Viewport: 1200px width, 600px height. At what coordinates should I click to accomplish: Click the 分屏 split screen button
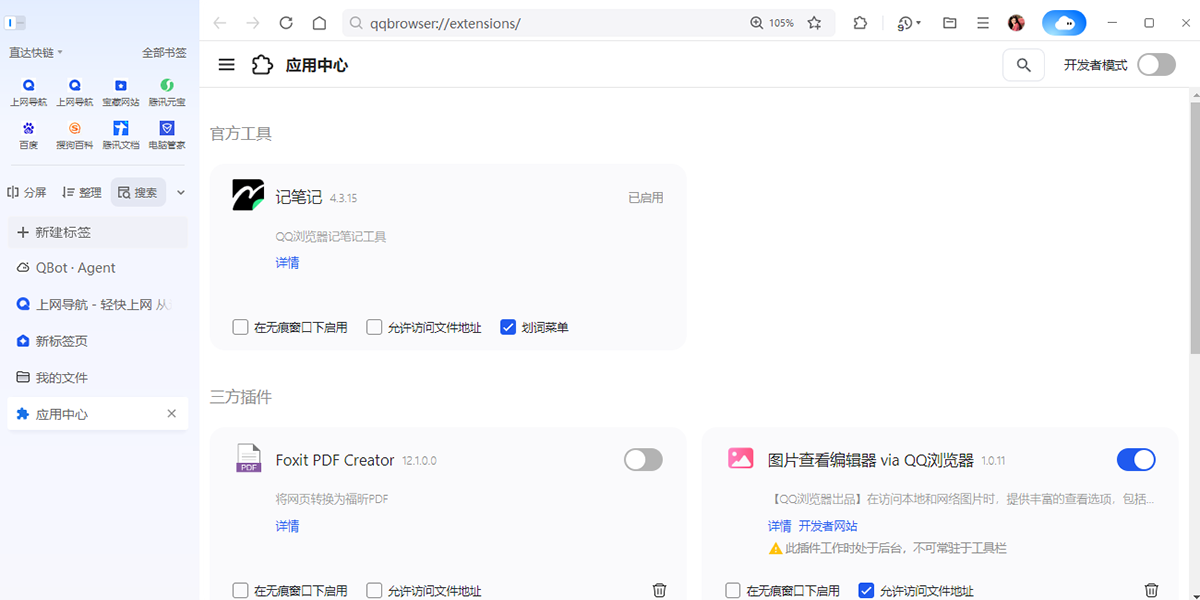pyautogui.click(x=27, y=192)
